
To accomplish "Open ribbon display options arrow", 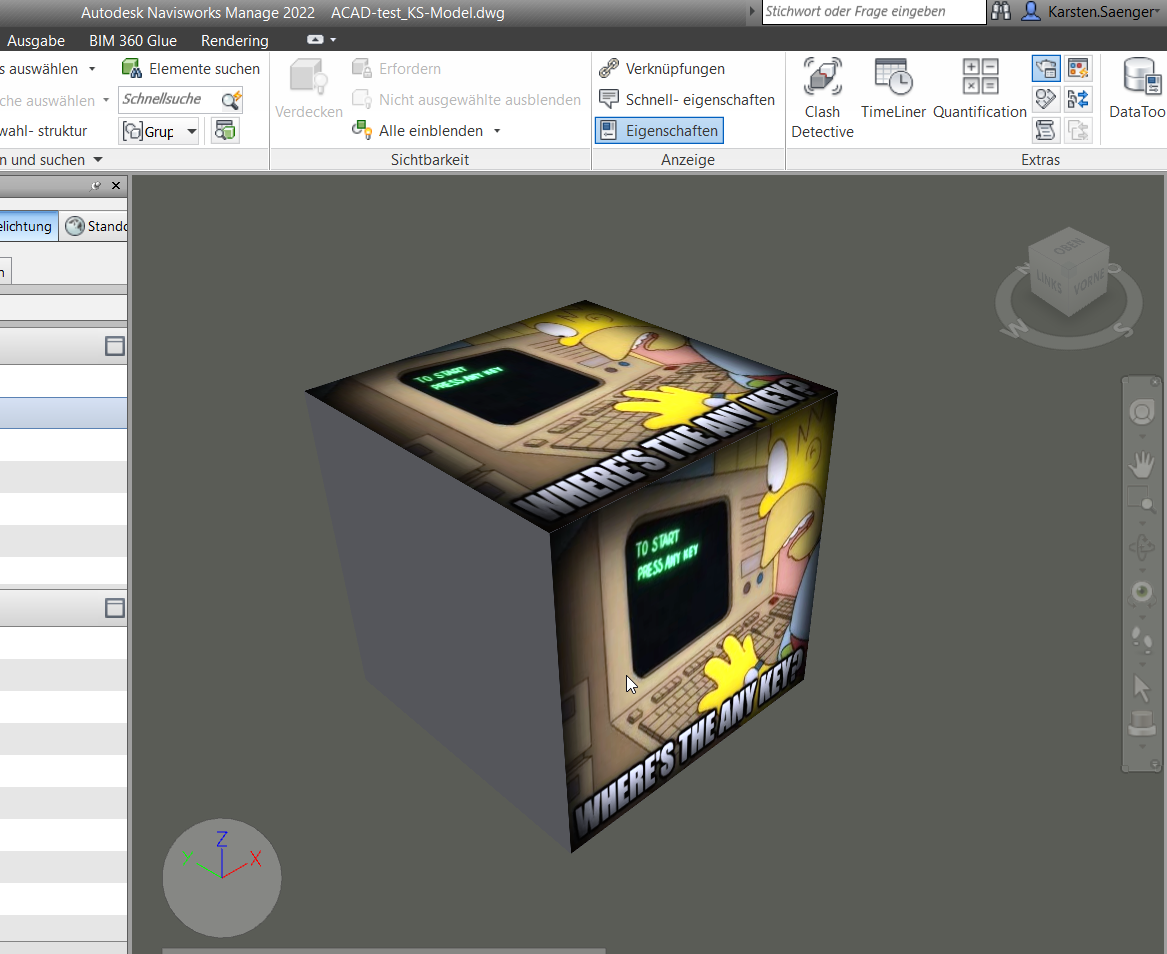I will pyautogui.click(x=333, y=39).
